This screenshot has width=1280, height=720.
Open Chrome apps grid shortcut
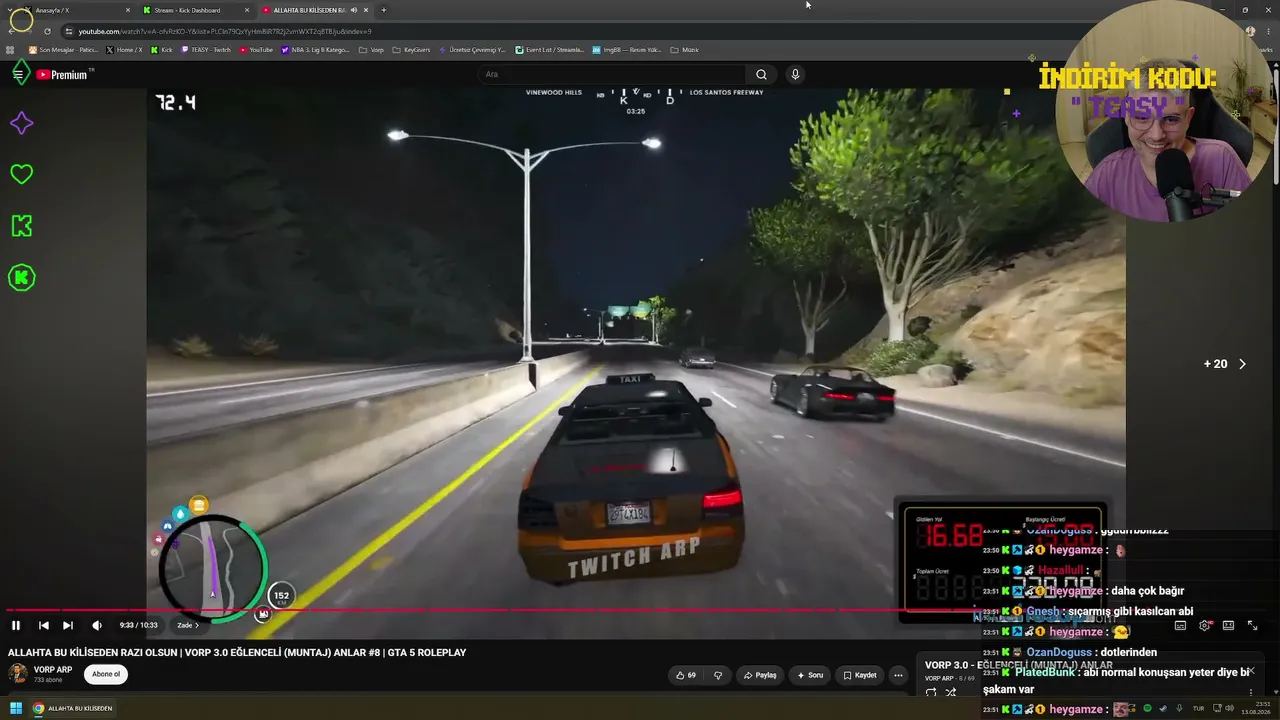point(10,50)
